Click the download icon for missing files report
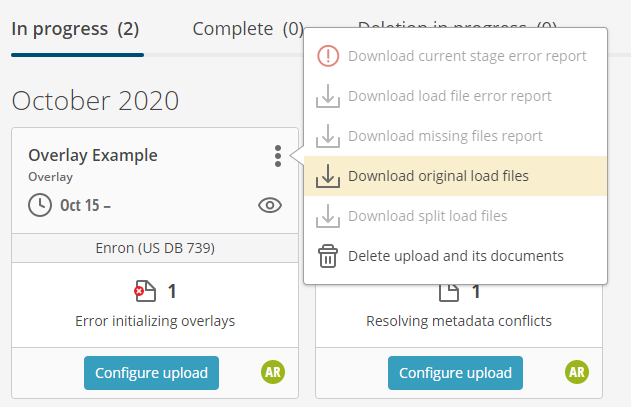The width and height of the screenshot is (631, 407). point(328,136)
